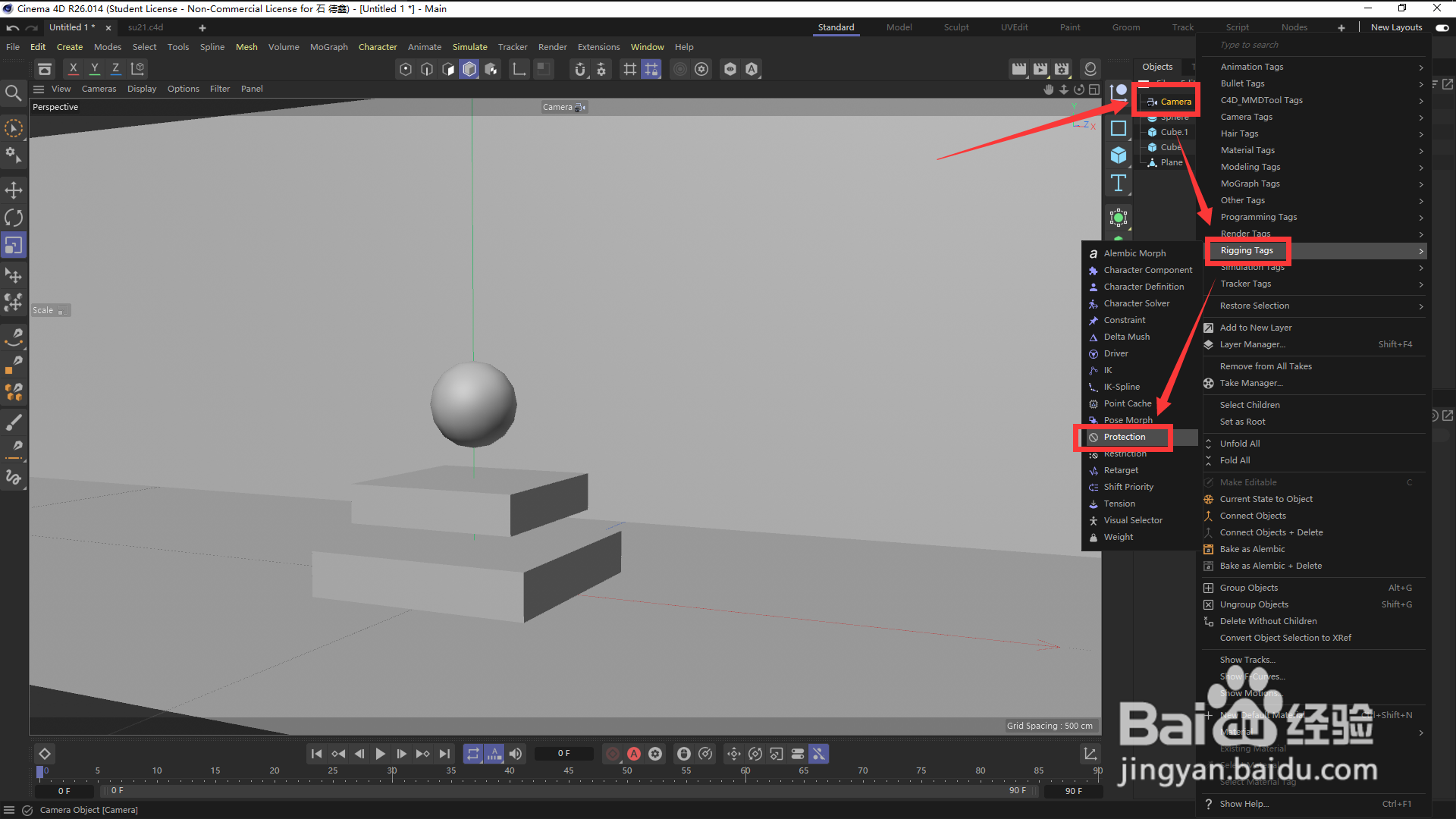Image resolution: width=1456 pixels, height=819 pixels.
Task: Click the current frame input field
Action: [x=563, y=754]
